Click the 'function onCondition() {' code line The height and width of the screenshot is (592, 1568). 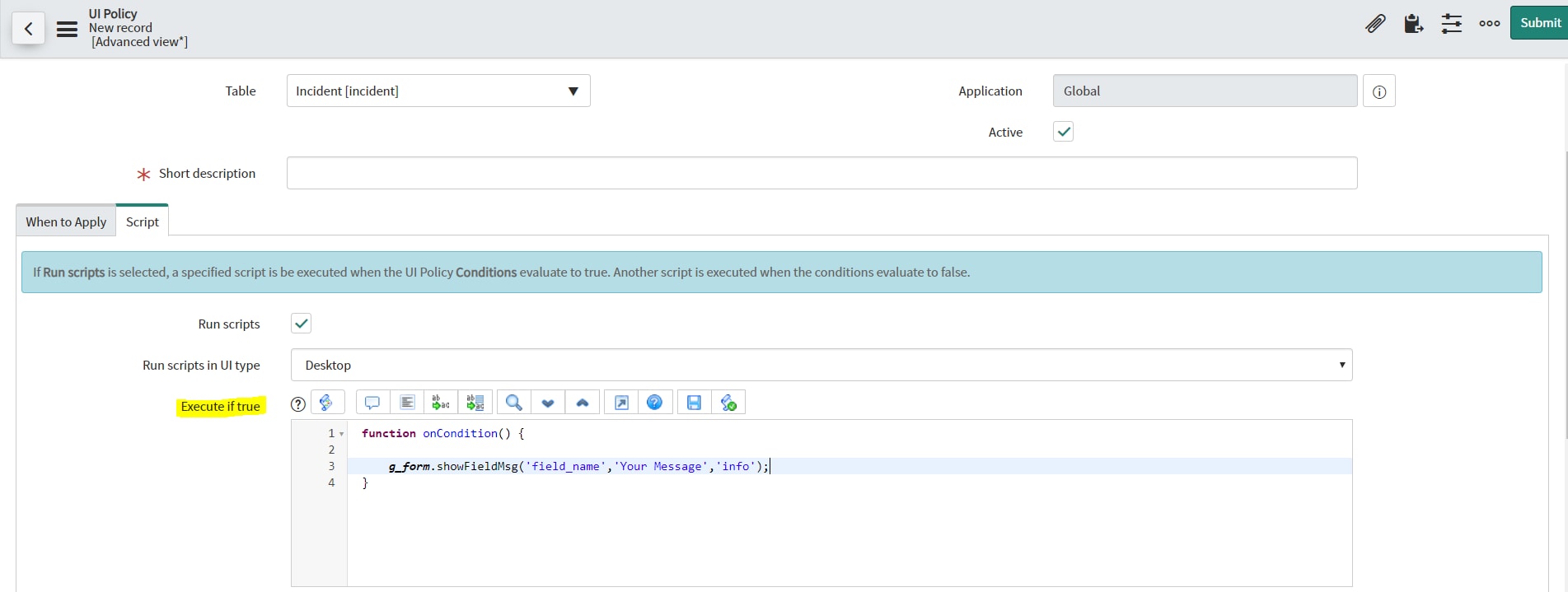(442, 433)
